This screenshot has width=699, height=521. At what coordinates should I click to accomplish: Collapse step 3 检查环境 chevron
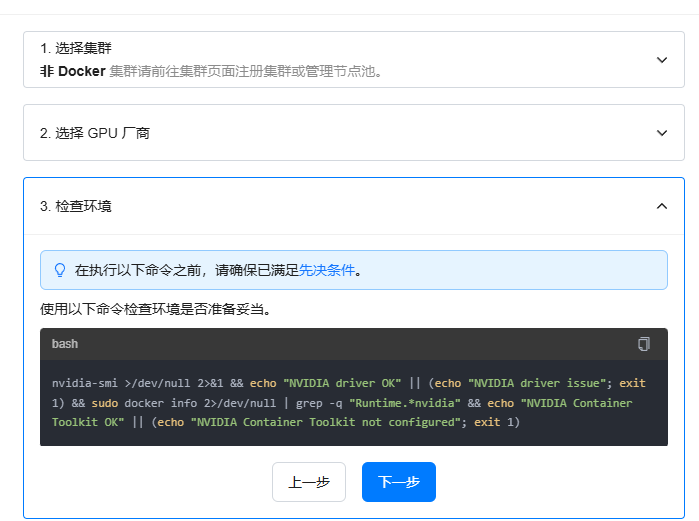click(x=662, y=206)
